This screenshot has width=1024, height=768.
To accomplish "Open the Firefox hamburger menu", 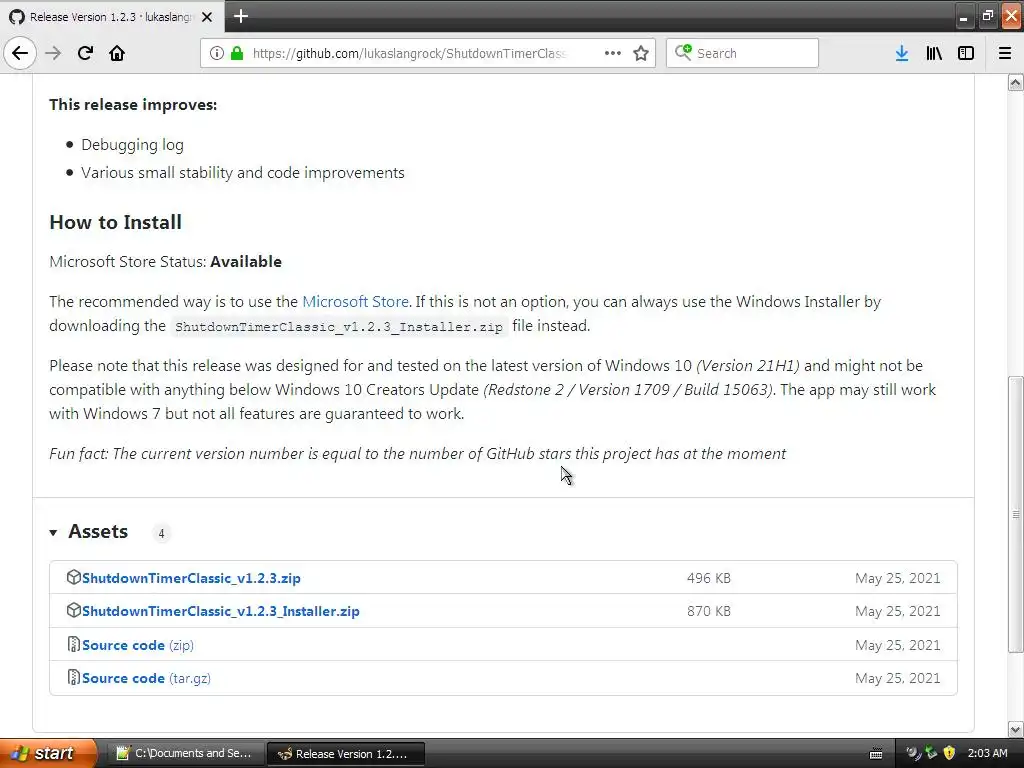I will 1005,53.
